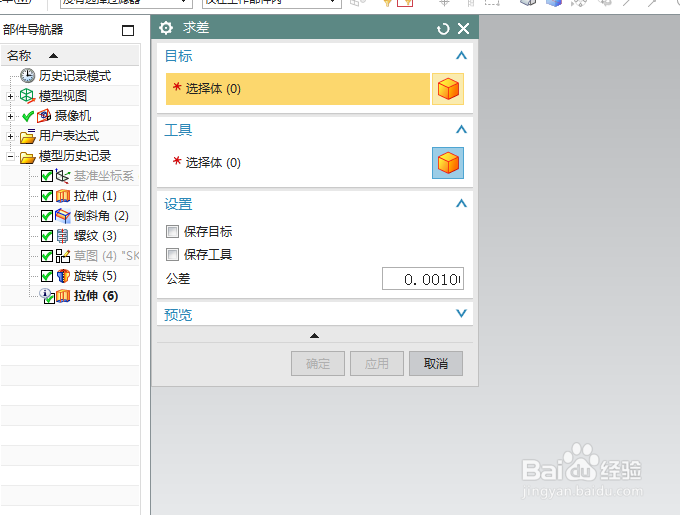The width and height of the screenshot is (680, 515).
Task: Toggle the 拉伸 (1) feature checkbox
Action: 47,196
